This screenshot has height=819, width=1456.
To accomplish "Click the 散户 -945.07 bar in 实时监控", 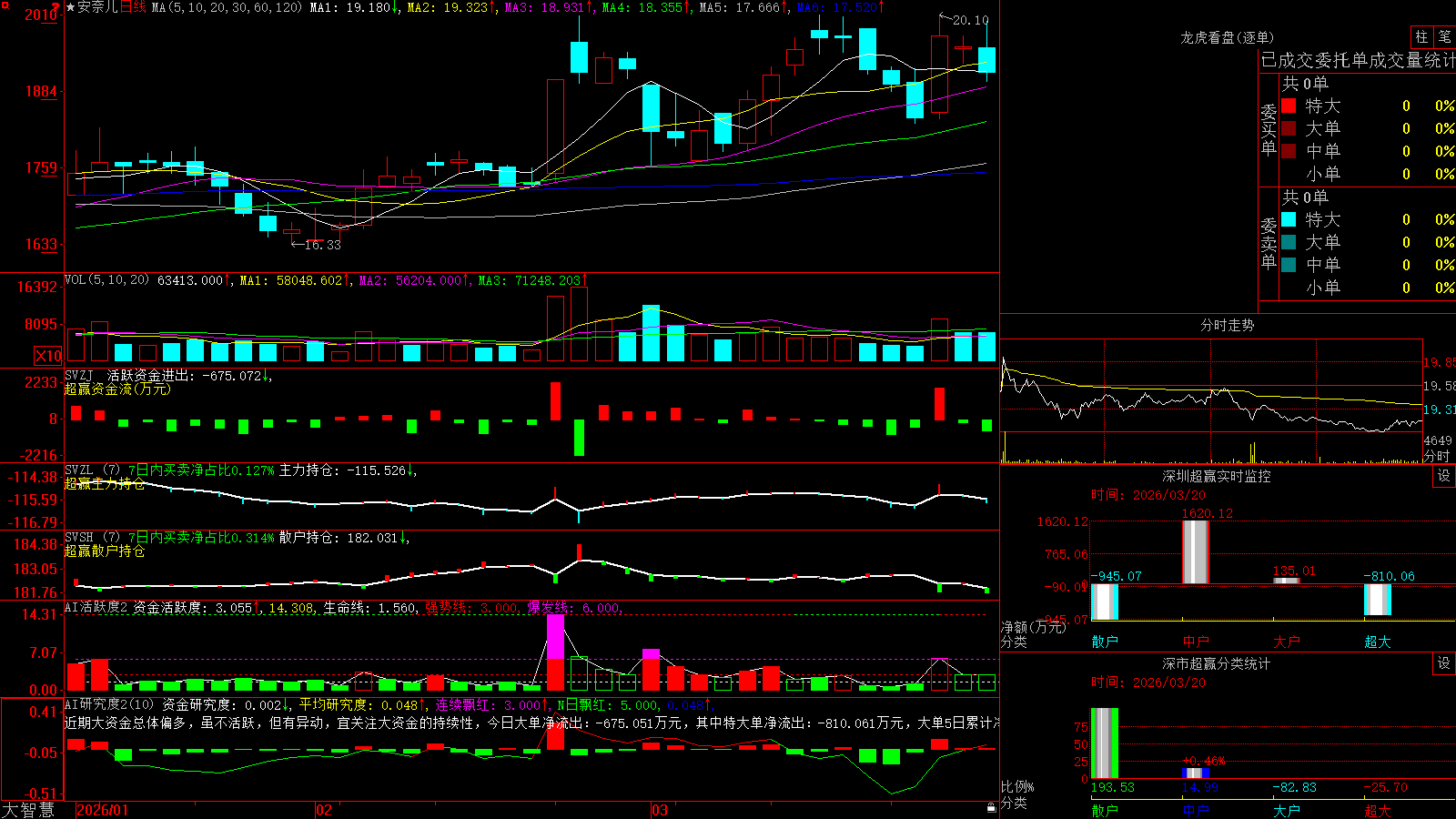I will pyautogui.click(x=1104, y=602).
